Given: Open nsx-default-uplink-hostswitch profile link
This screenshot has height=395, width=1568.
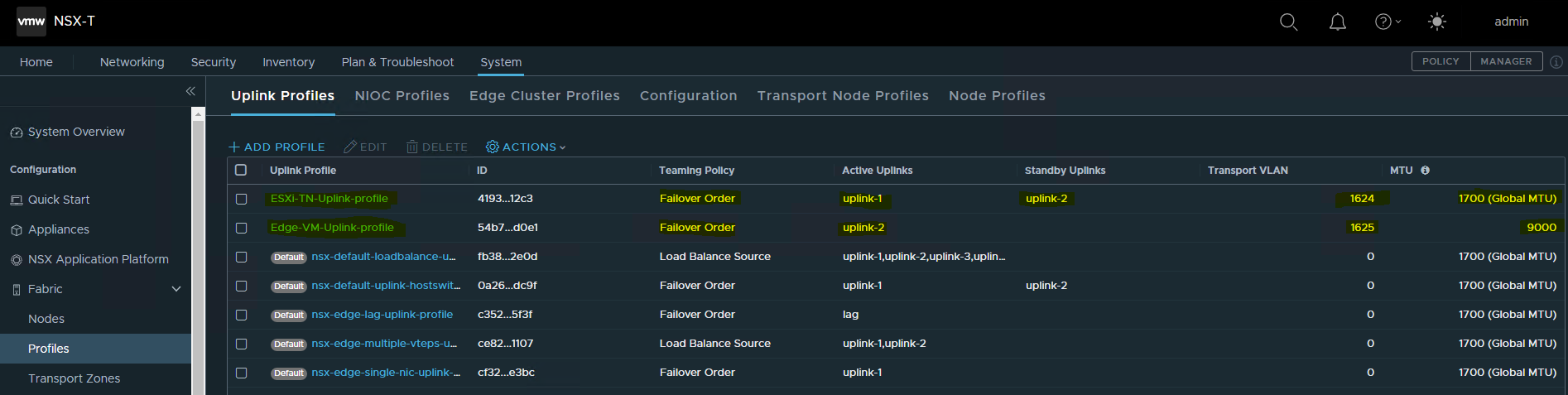Looking at the screenshot, I should 386,286.
